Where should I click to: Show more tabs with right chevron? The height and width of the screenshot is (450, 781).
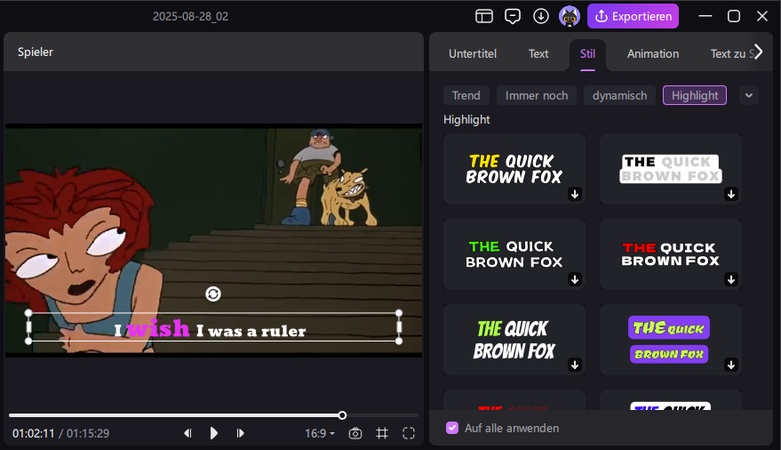click(x=758, y=52)
